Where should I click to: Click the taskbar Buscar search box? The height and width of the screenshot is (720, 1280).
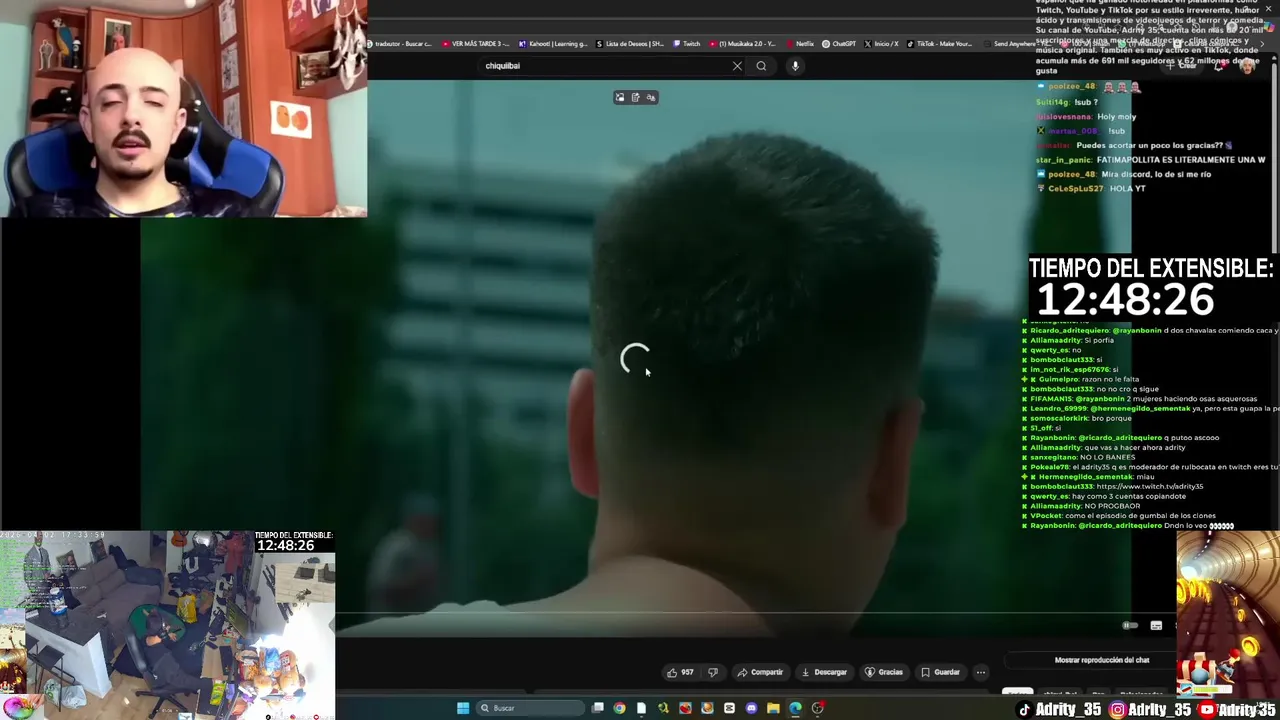[530, 708]
